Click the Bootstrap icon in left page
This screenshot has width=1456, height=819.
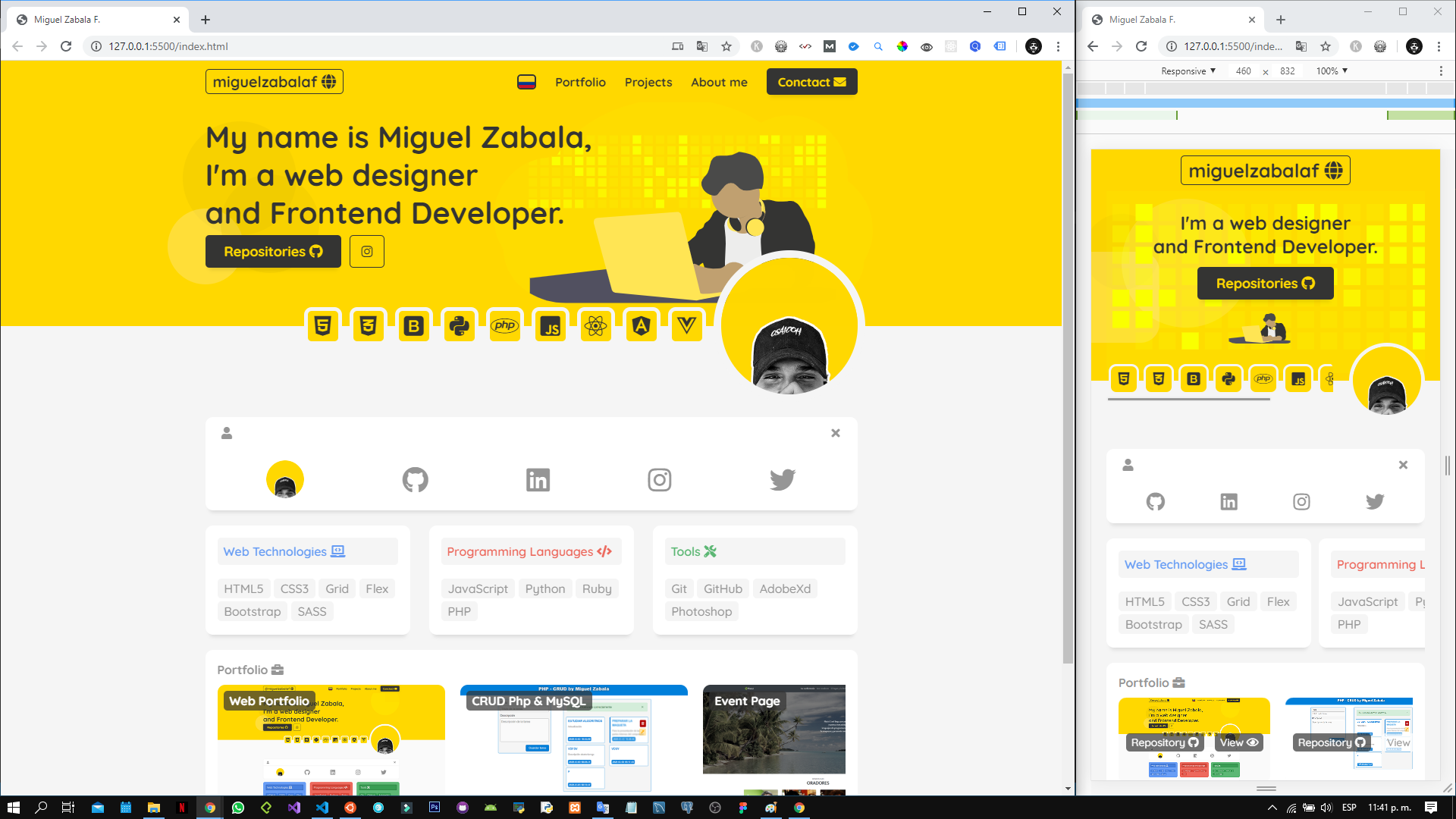point(414,326)
